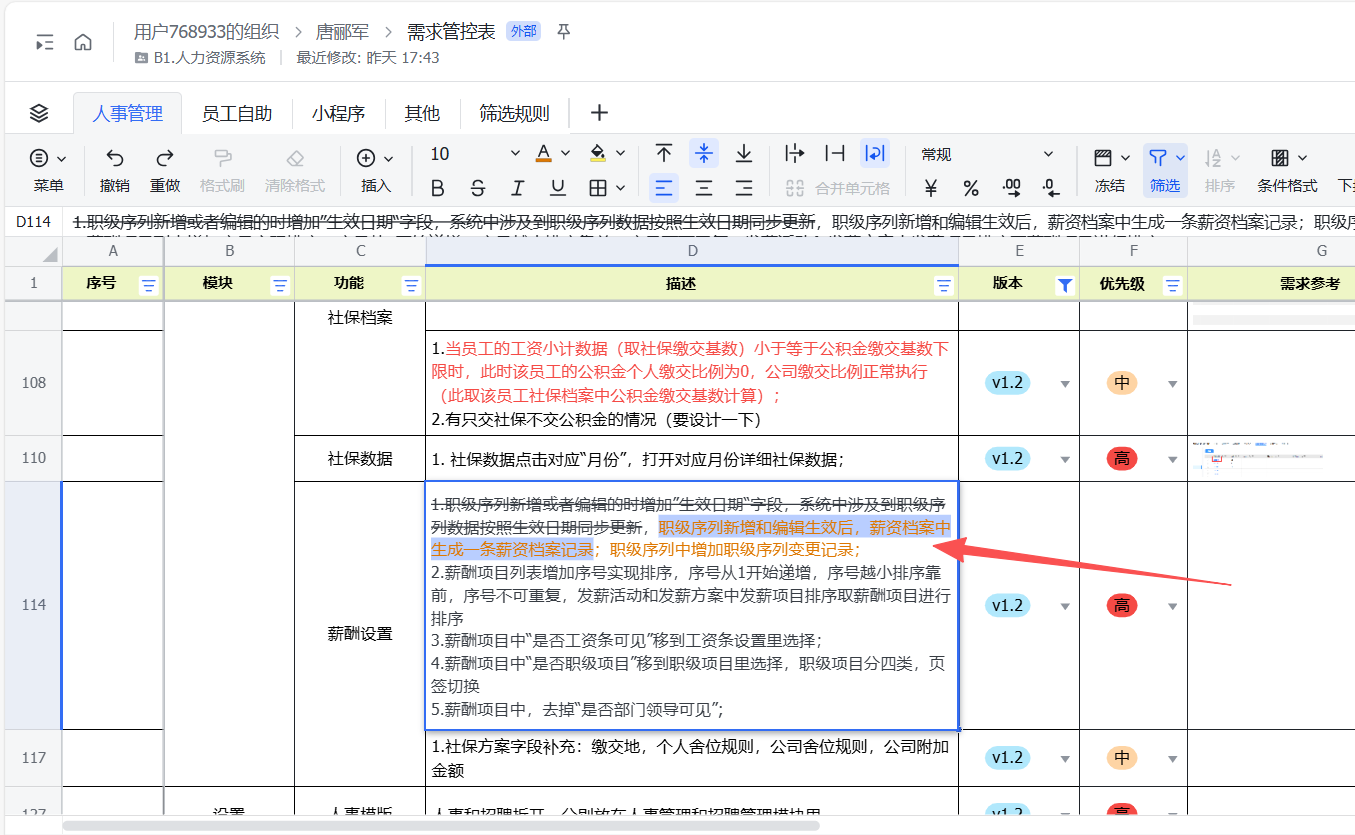Click the undo (撤销) button
Image resolution: width=1355 pixels, height=835 pixels.
tap(115, 169)
